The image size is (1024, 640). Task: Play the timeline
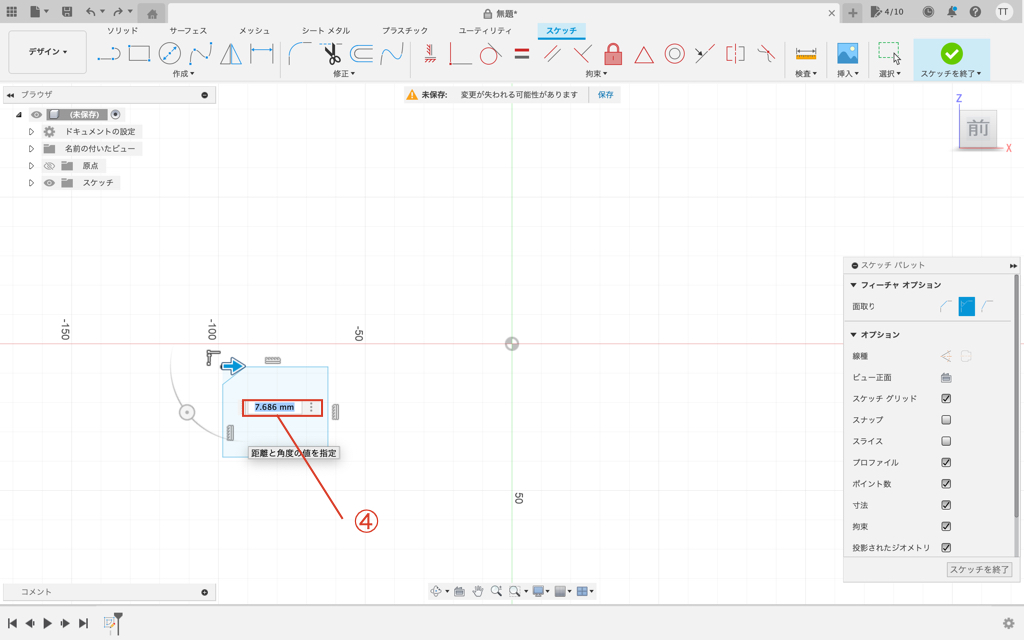[x=48, y=623]
